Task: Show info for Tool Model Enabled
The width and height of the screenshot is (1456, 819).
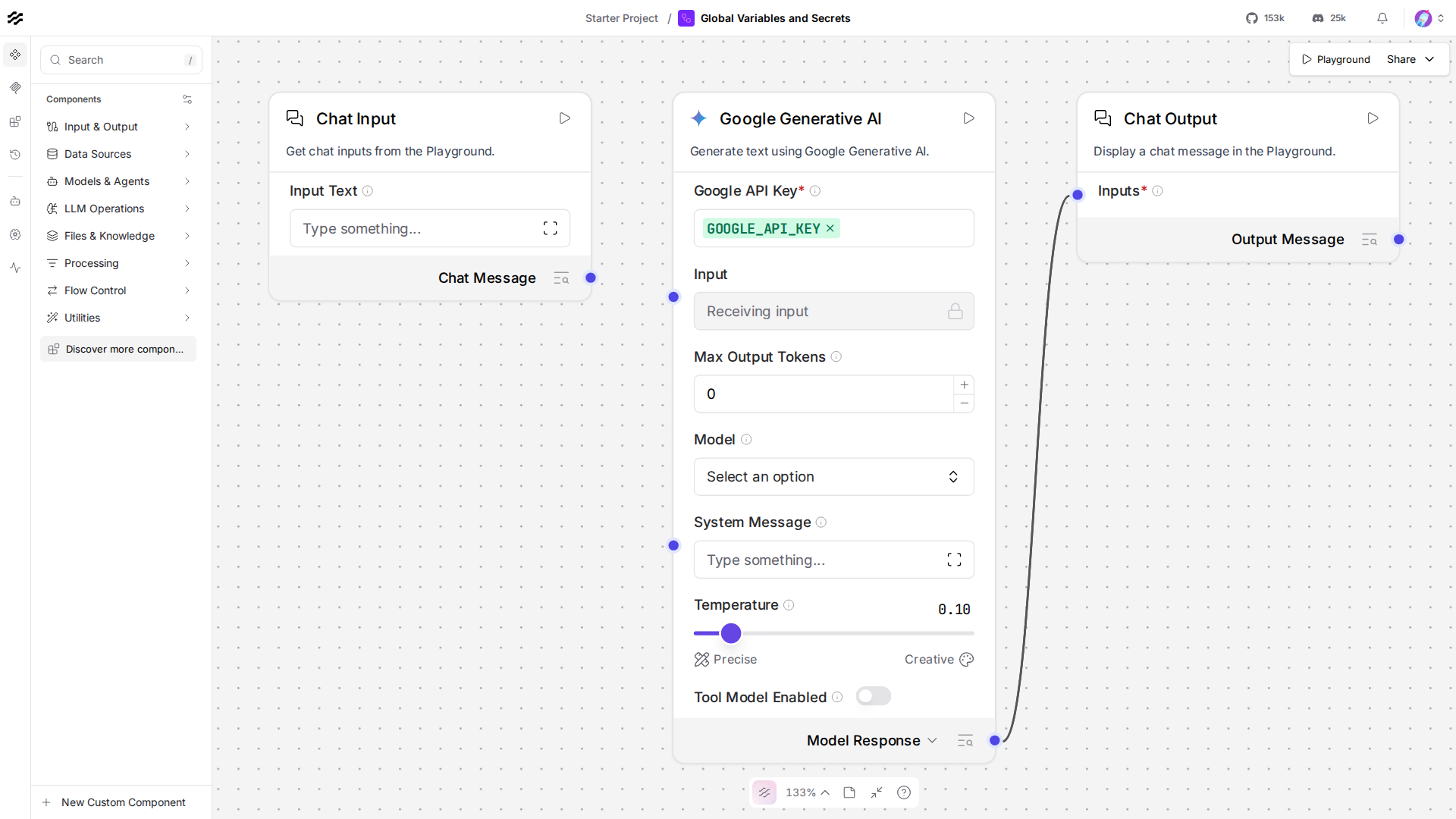Action: point(837,698)
